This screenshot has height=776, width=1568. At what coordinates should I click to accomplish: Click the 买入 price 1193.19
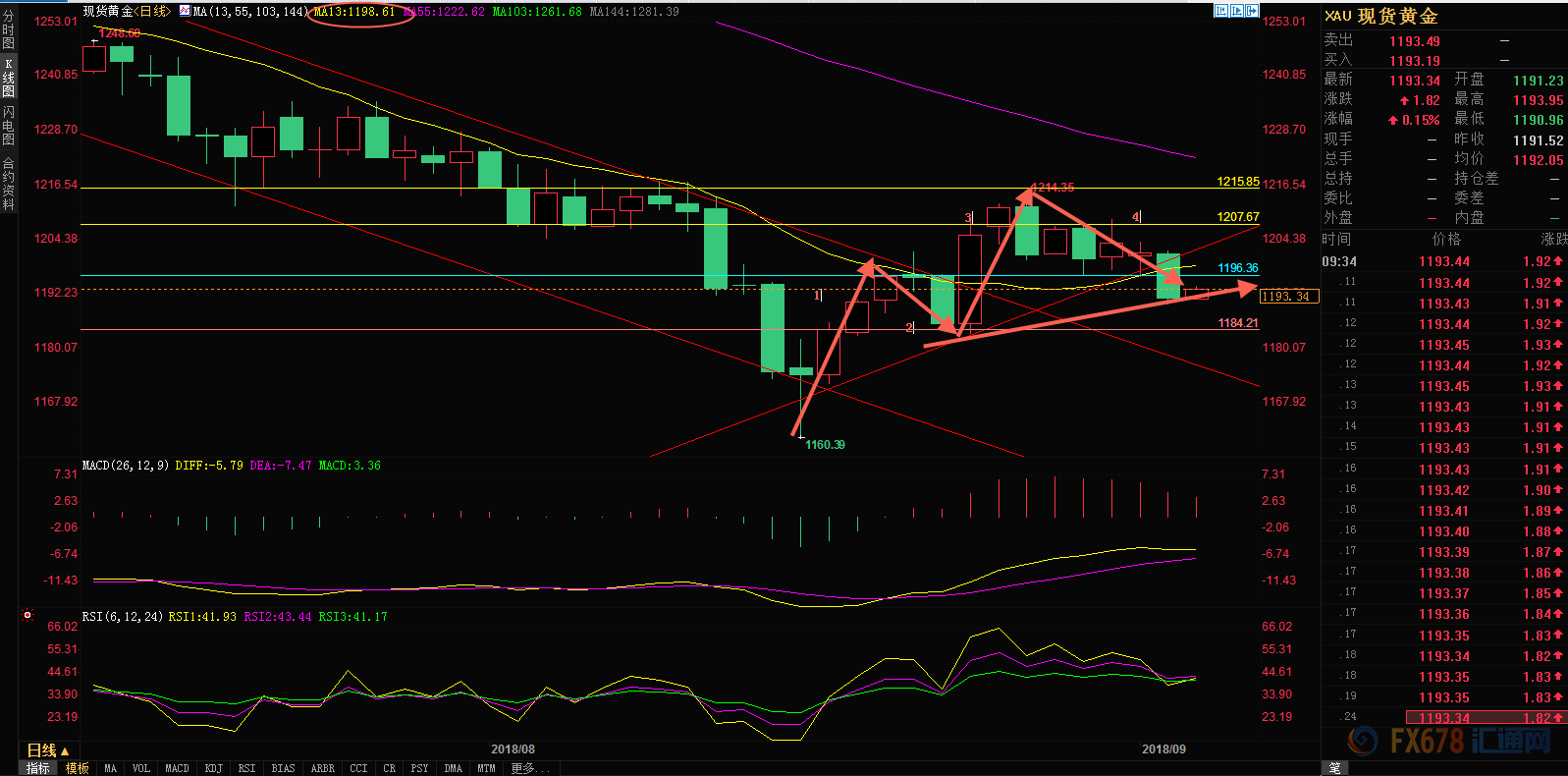pos(1414,61)
